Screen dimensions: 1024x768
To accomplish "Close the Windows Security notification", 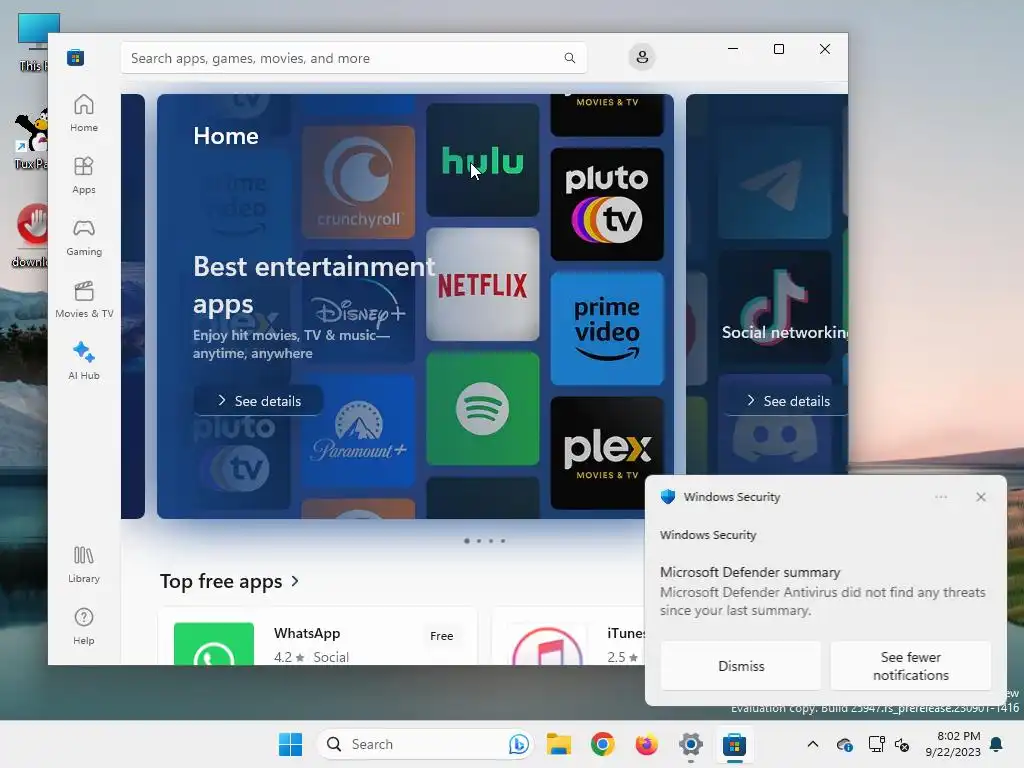I will pyautogui.click(x=980, y=497).
